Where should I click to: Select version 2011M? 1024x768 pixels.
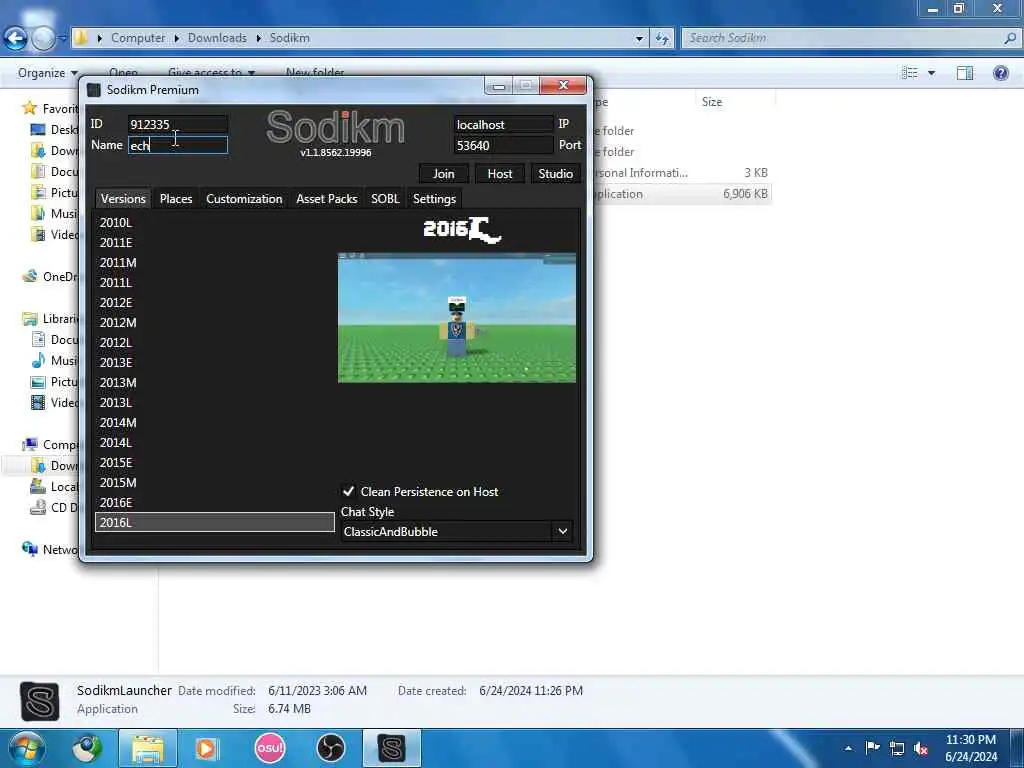pyautogui.click(x=215, y=263)
